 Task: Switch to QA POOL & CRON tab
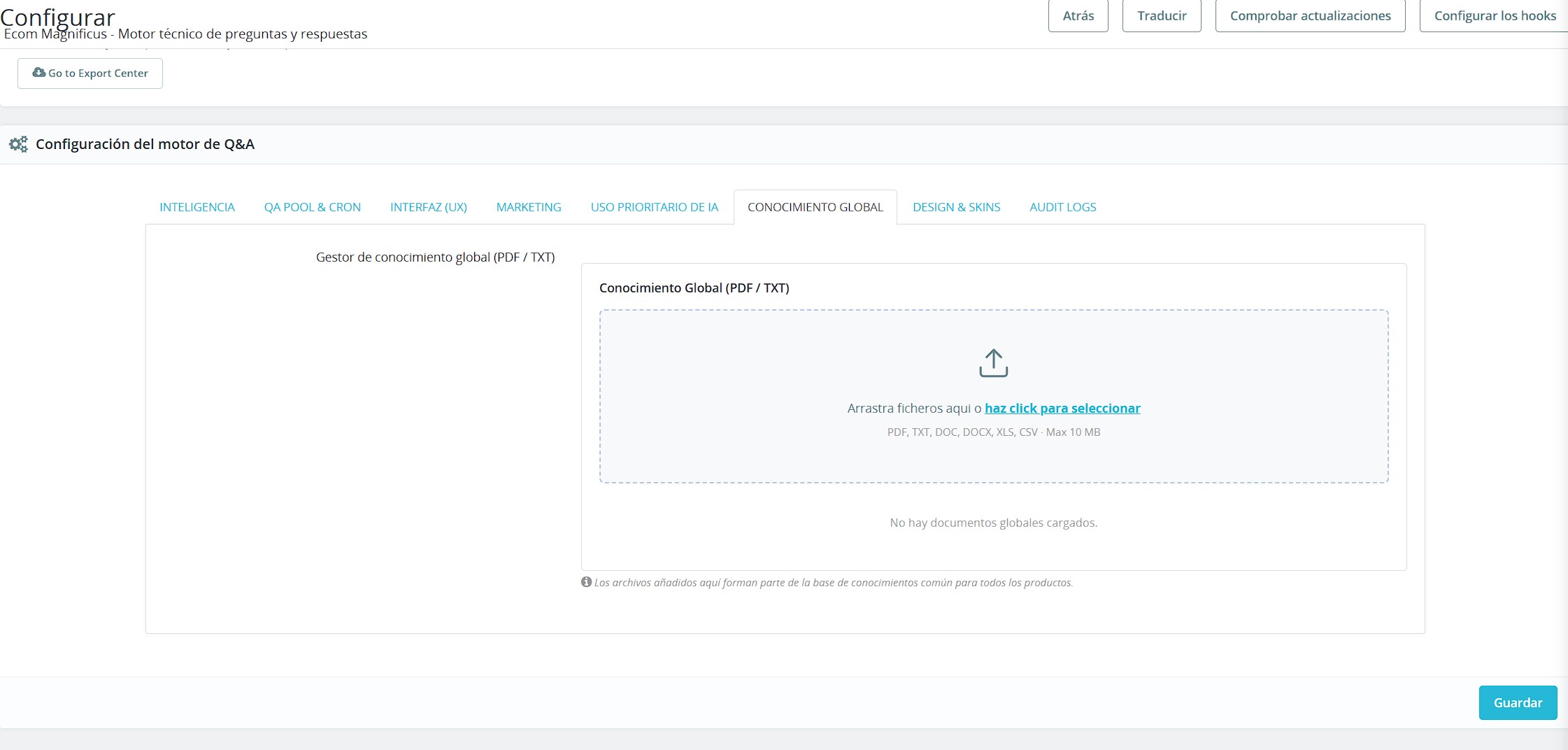coord(313,207)
